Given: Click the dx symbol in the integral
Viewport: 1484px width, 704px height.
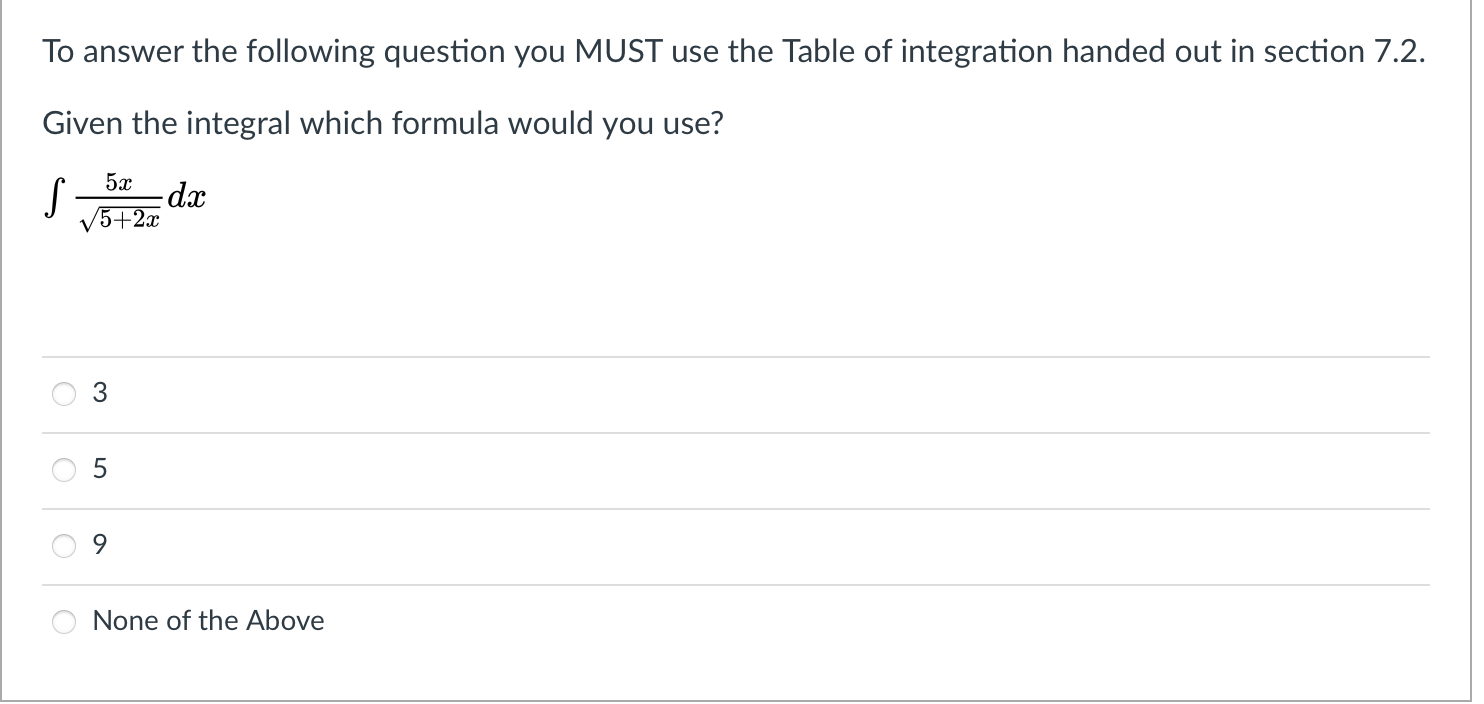Looking at the screenshot, I should point(190,197).
